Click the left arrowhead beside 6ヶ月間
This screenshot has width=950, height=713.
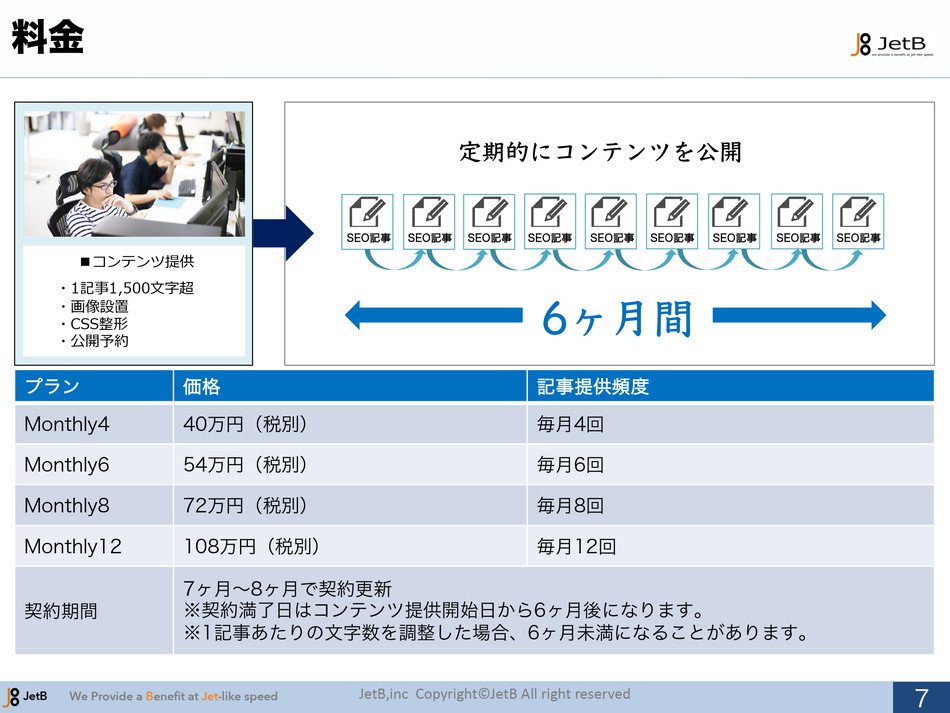click(357, 316)
